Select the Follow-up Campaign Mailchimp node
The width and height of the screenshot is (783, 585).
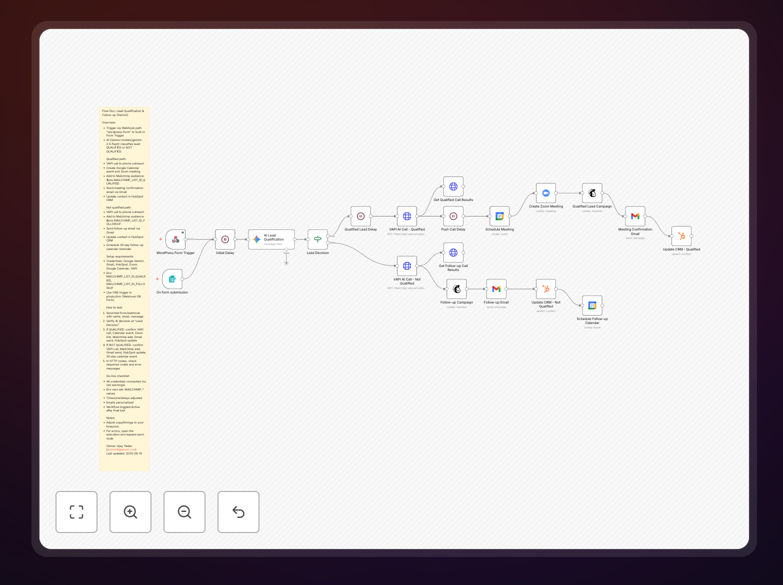pos(456,289)
